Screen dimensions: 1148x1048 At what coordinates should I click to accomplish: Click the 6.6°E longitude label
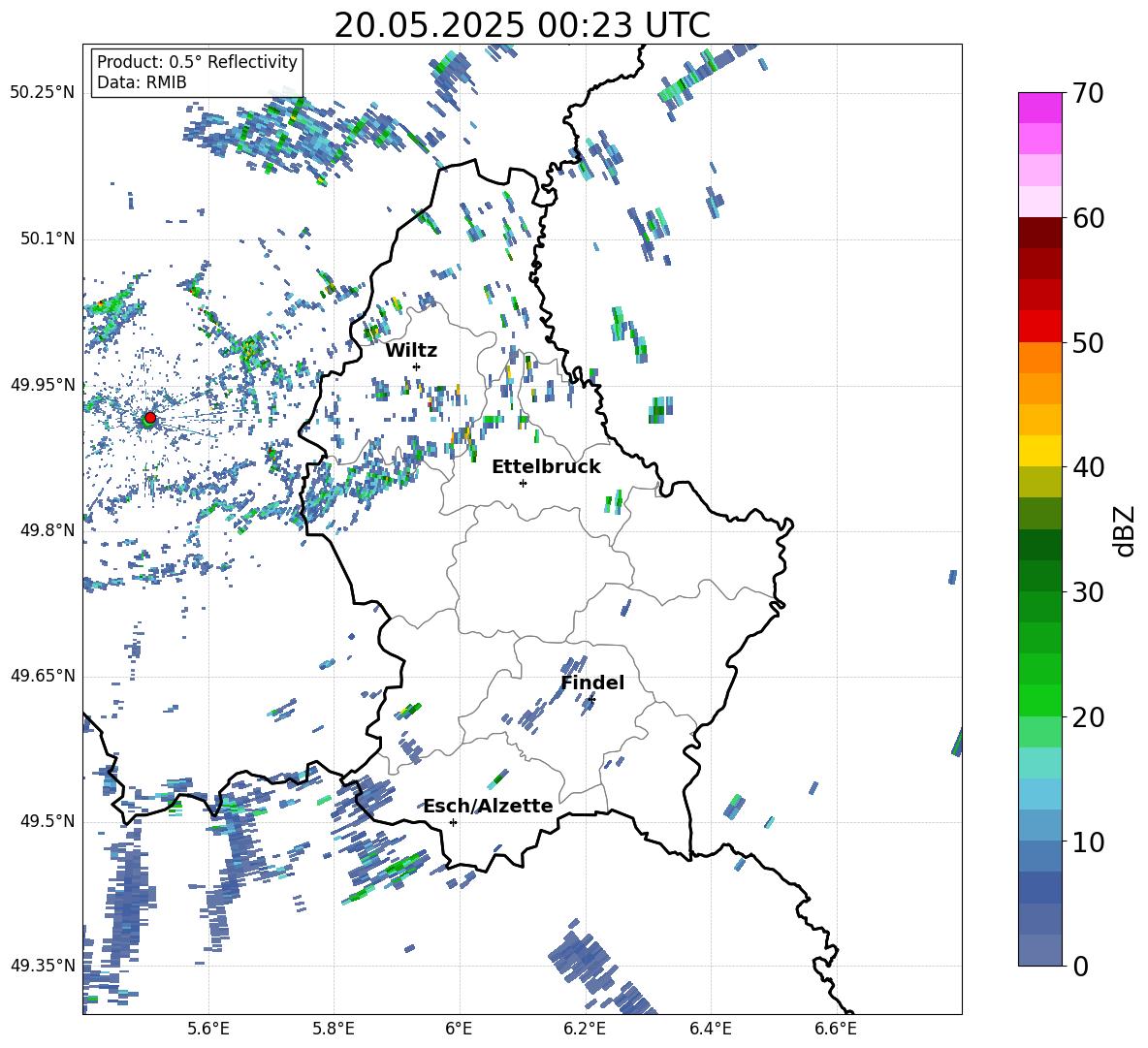pos(836,1029)
